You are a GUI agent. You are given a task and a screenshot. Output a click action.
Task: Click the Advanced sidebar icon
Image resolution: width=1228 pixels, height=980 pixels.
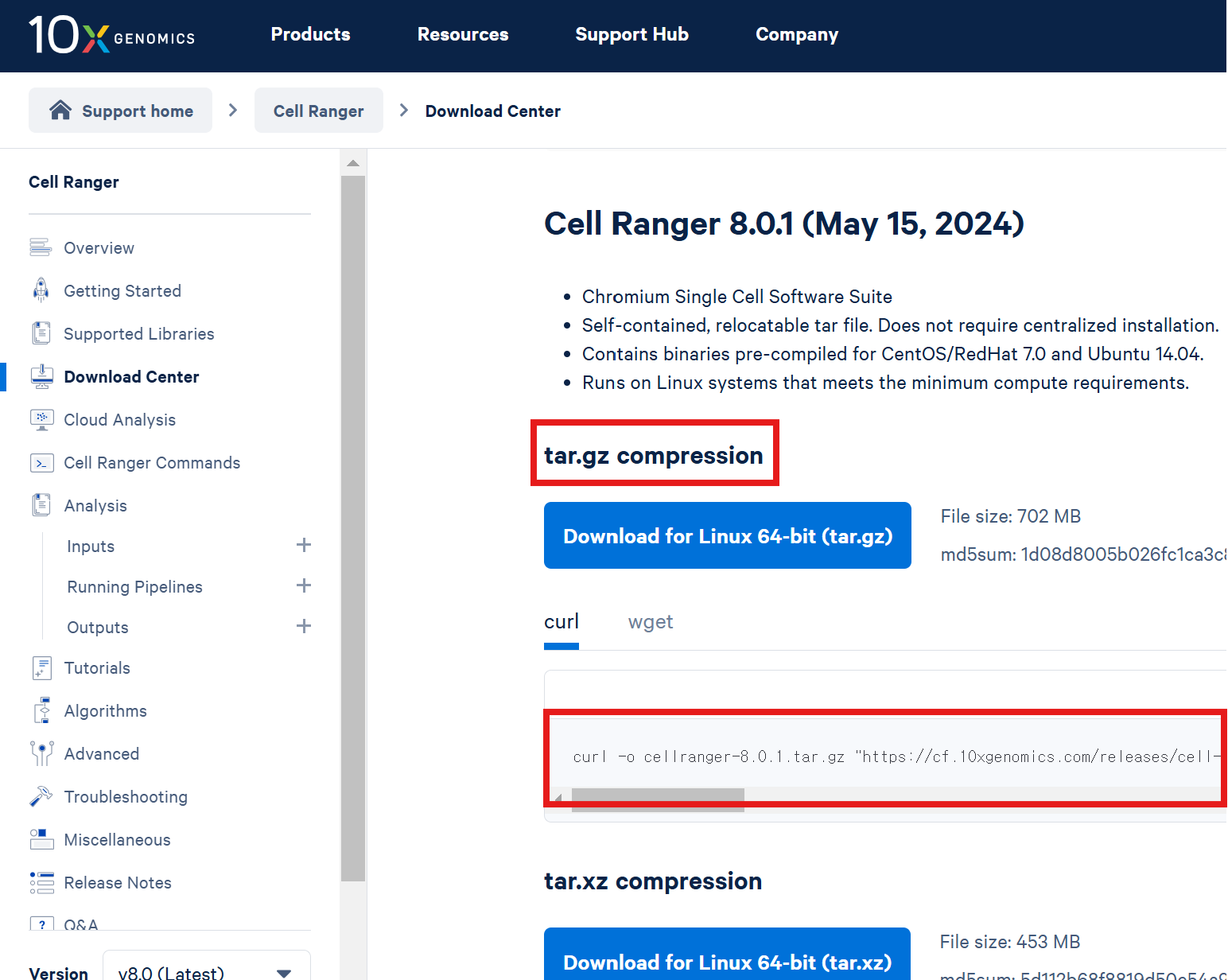click(41, 753)
